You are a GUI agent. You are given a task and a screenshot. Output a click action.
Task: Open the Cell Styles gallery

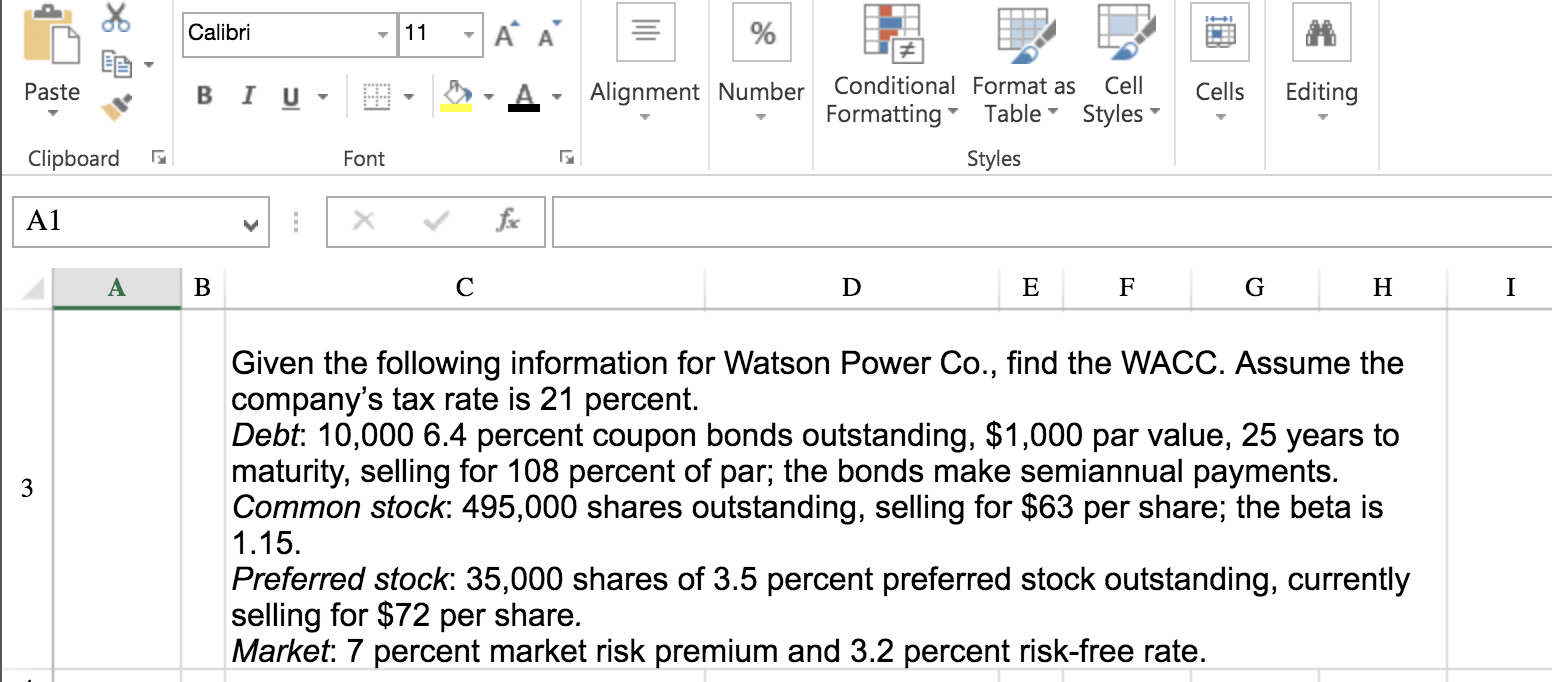1121,65
